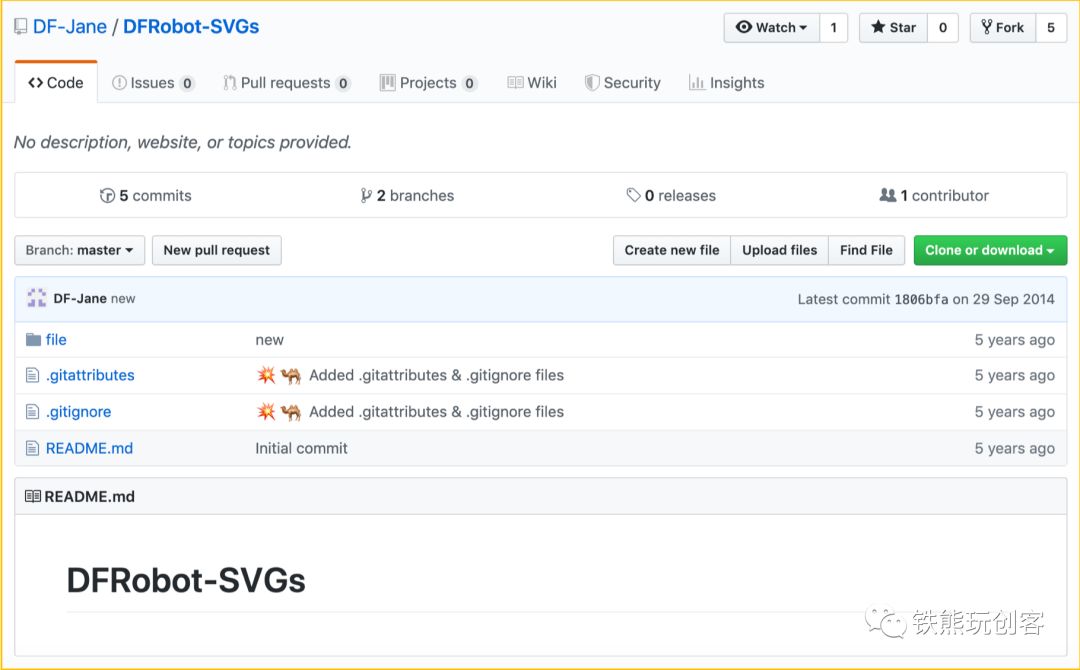
Task: Open the Watch dropdown
Action: point(771,28)
